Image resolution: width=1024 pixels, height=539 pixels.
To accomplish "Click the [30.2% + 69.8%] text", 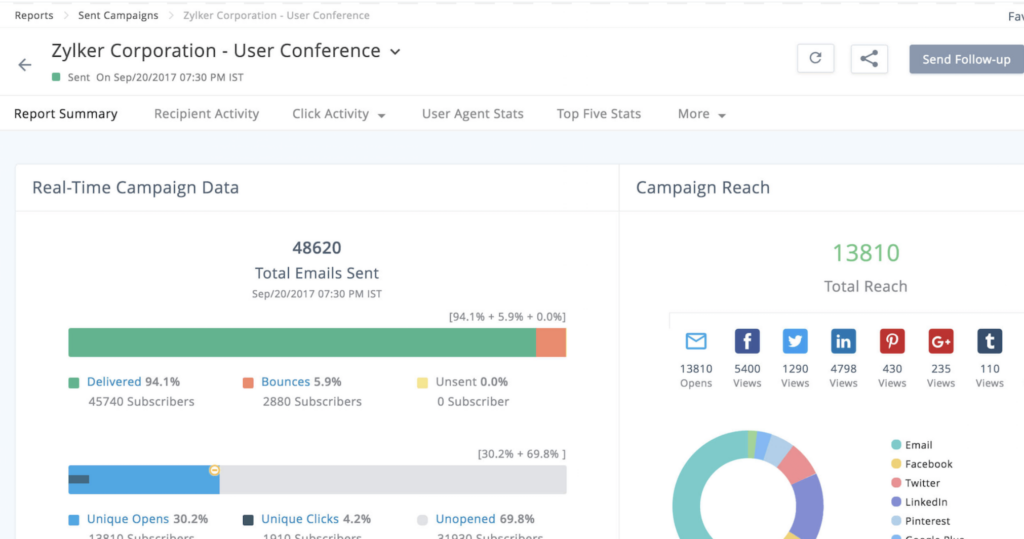I will click(x=522, y=454).
